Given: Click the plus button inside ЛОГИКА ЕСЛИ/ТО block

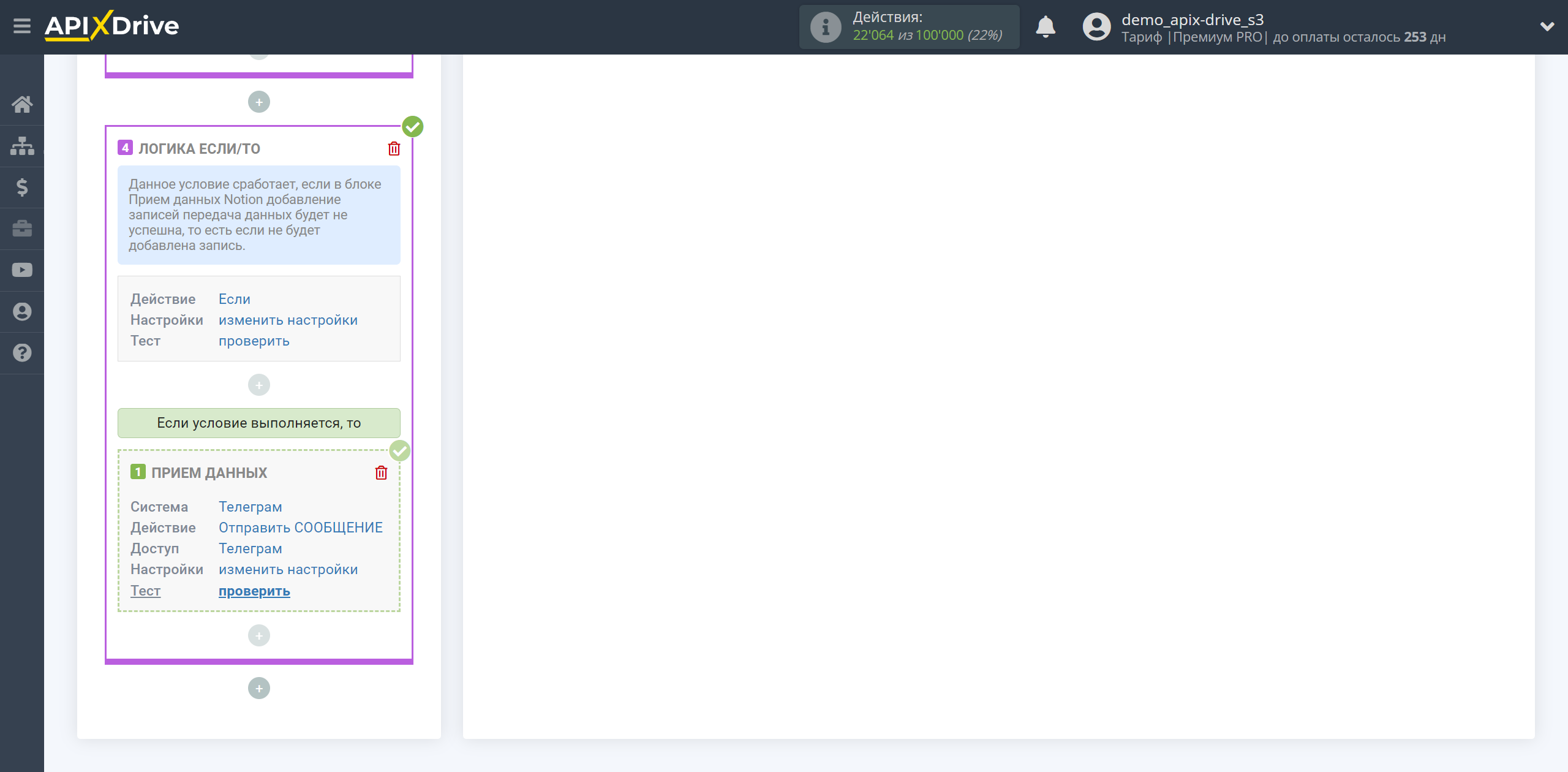Looking at the screenshot, I should (259, 383).
